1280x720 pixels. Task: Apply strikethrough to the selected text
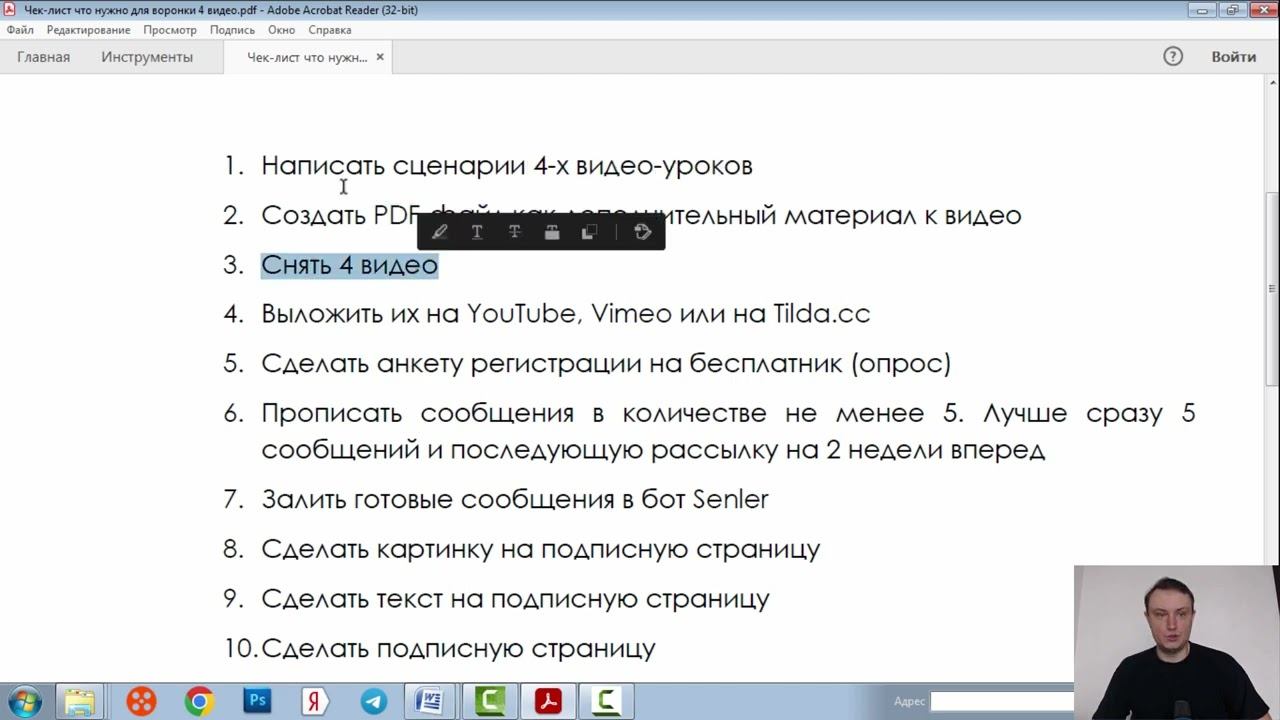(x=514, y=232)
